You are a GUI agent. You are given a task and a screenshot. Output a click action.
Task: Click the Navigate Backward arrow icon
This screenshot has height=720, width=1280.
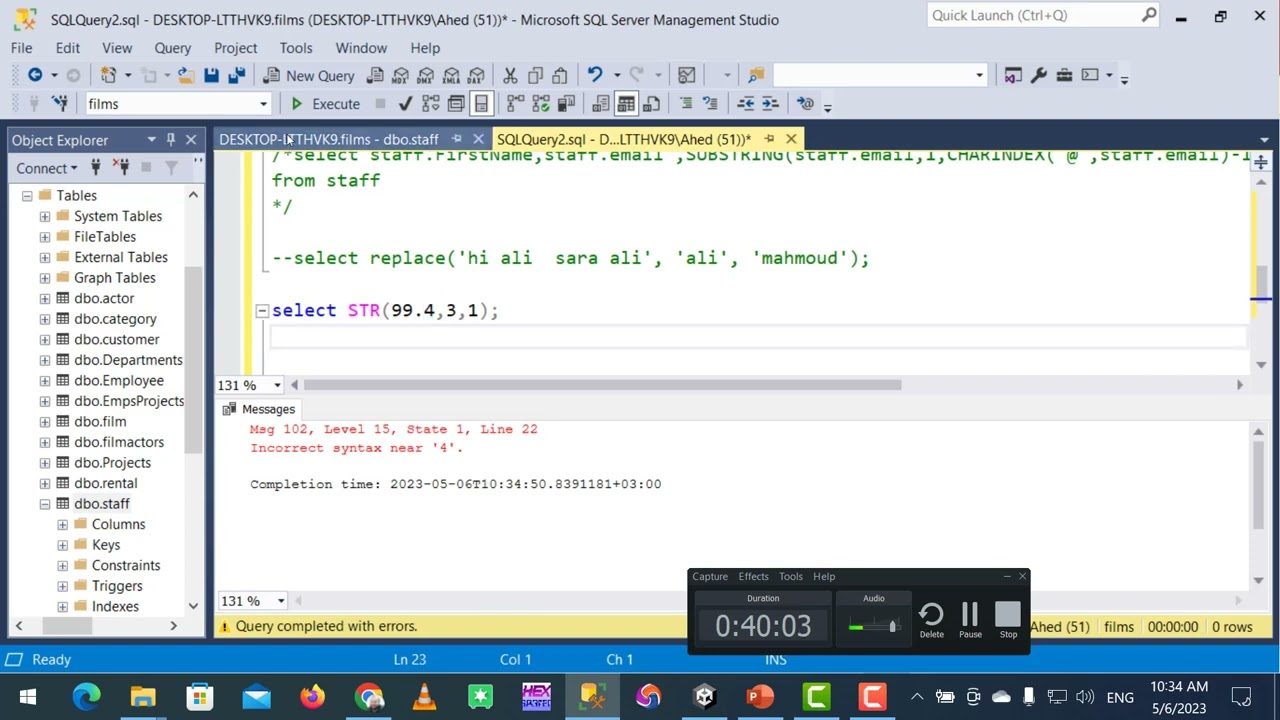point(35,76)
